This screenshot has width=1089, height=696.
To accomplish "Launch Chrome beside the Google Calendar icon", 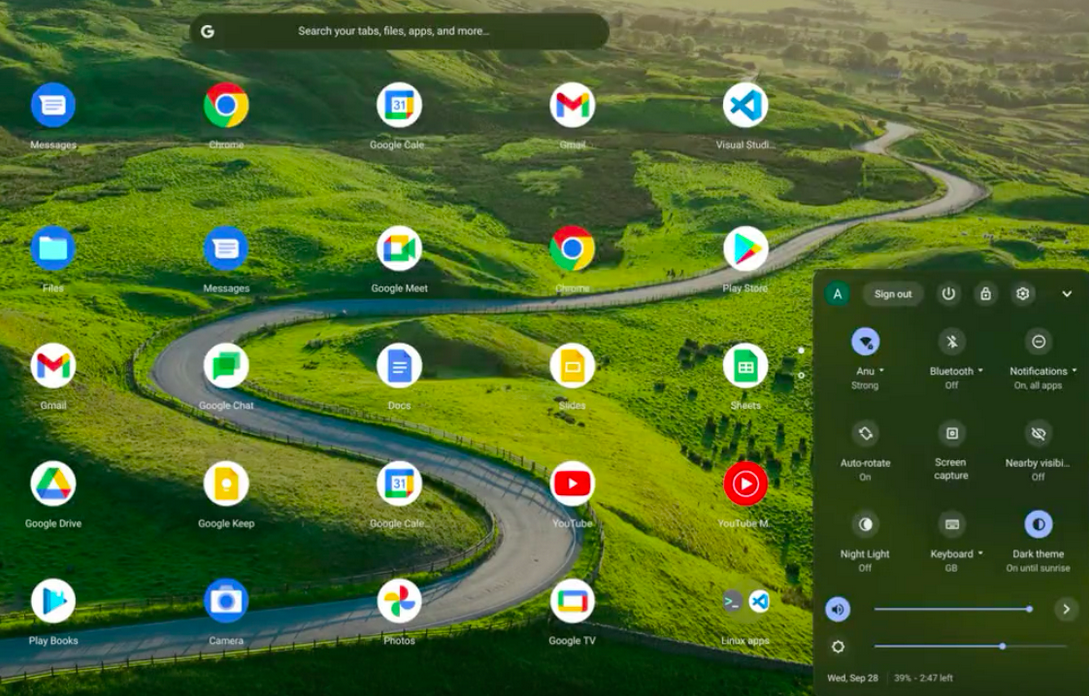I will pyautogui.click(x=226, y=106).
